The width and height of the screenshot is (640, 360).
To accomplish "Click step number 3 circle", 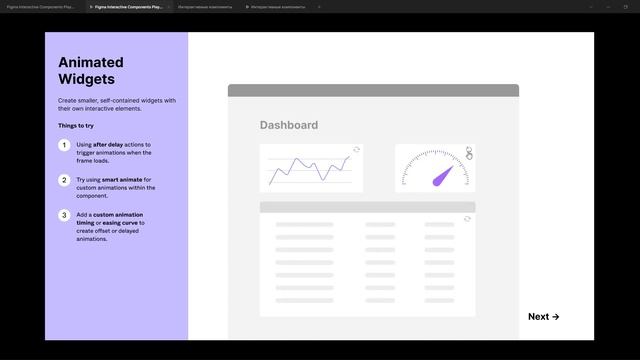I will tap(64, 215).
